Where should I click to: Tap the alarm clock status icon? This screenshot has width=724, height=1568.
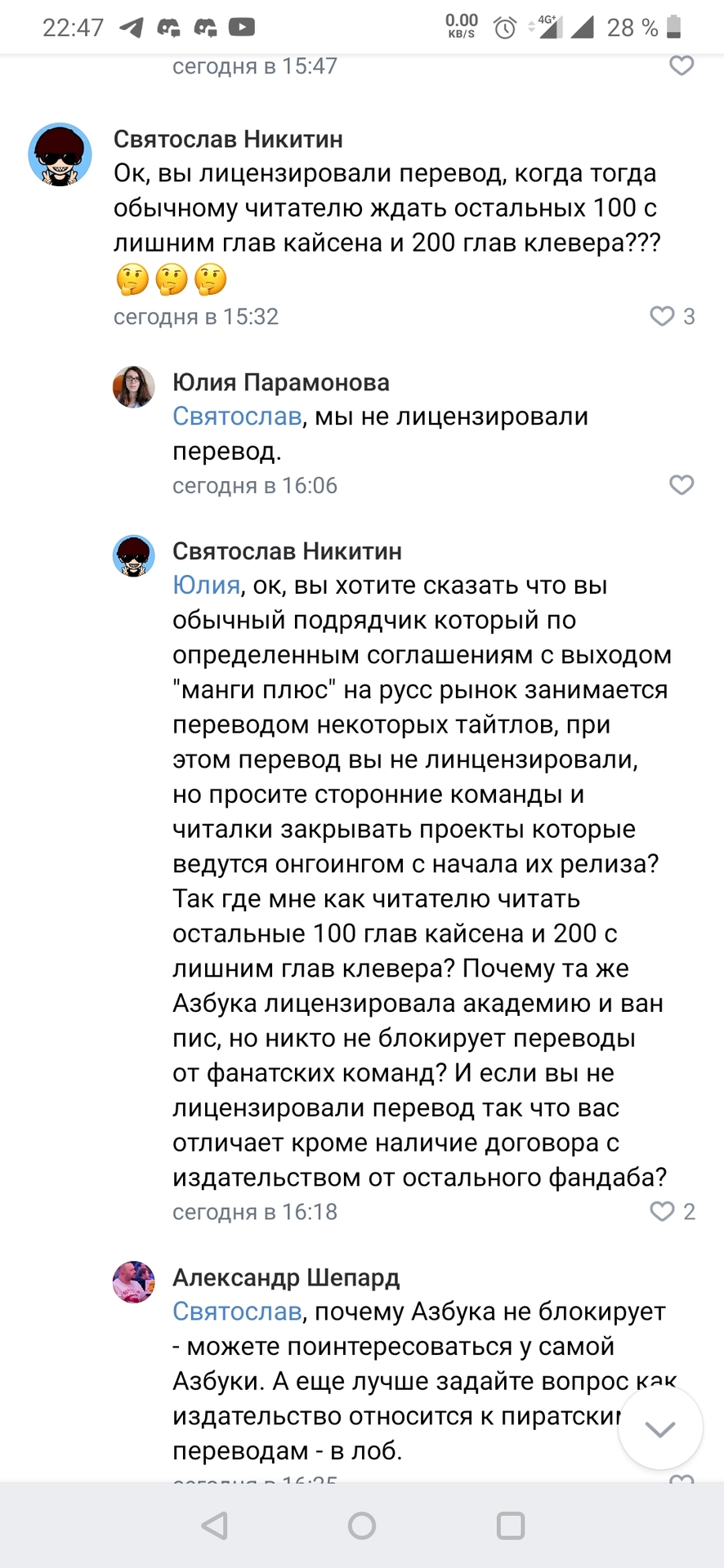505,29
